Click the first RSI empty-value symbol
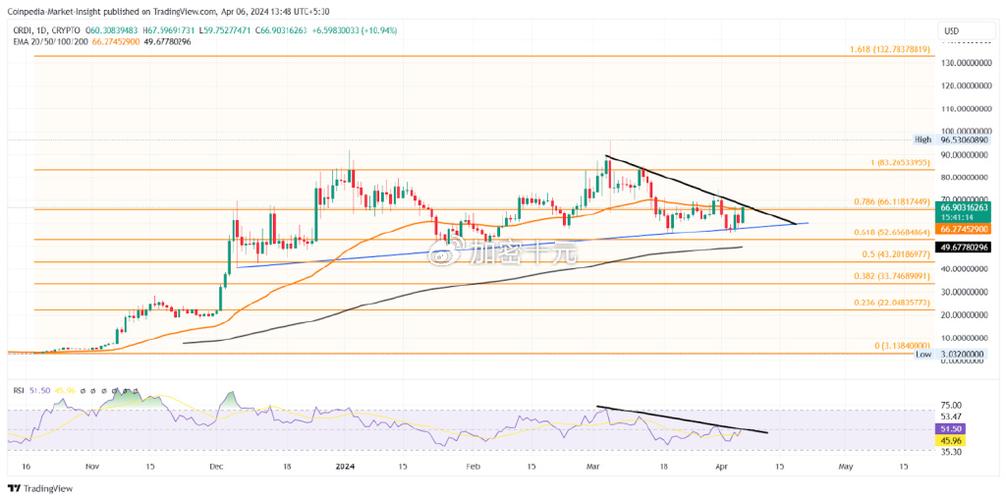The image size is (1006, 500). [x=81, y=388]
